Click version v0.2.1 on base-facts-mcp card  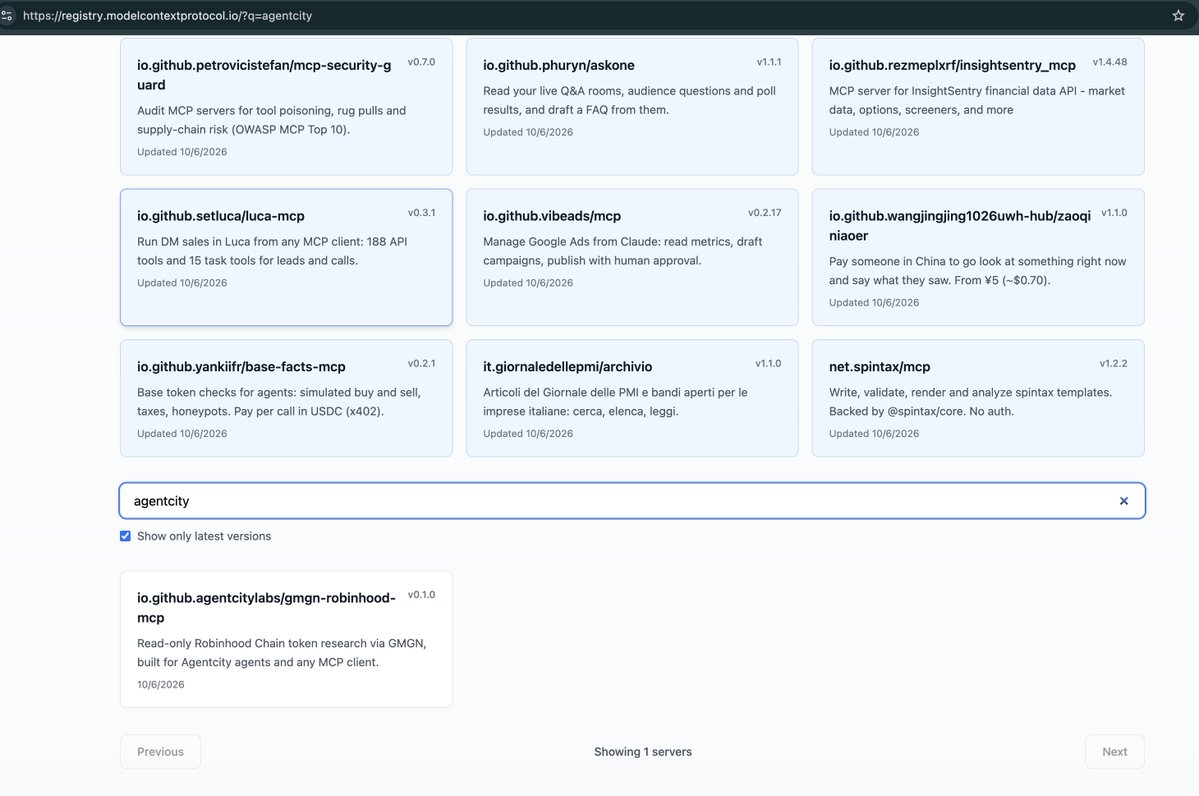pos(421,363)
